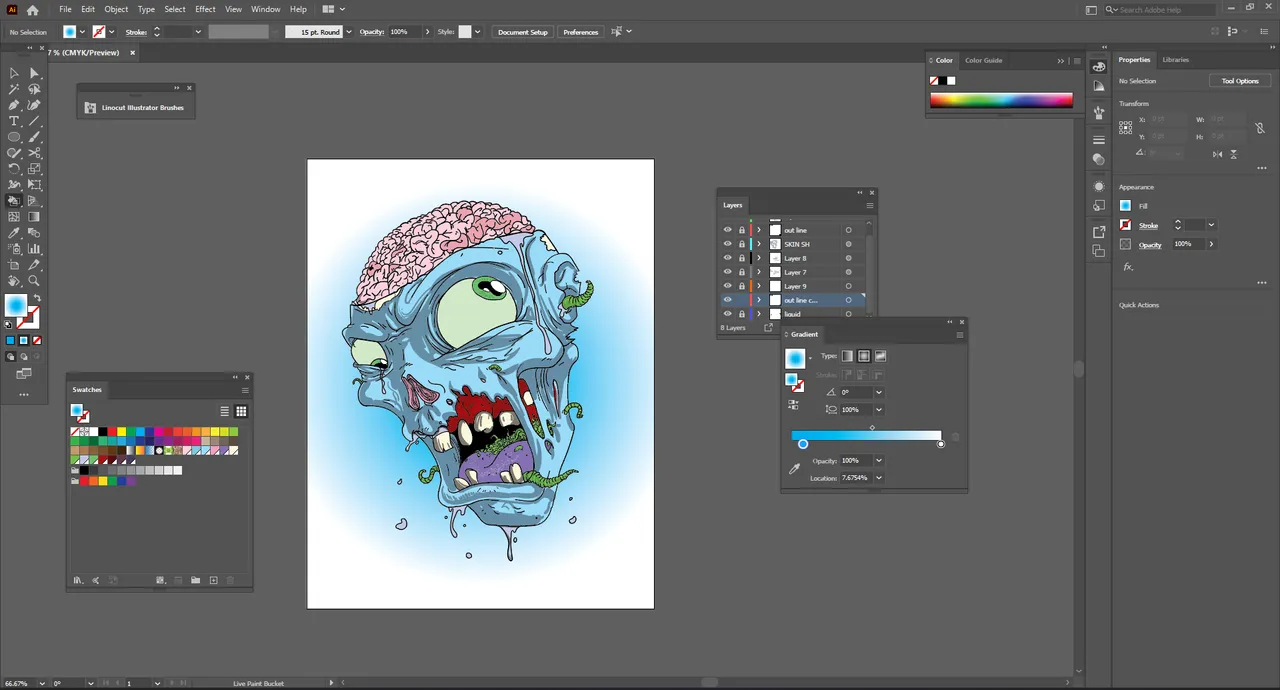The image size is (1280, 690).
Task: Open the Window menu
Action: pyautogui.click(x=265, y=9)
